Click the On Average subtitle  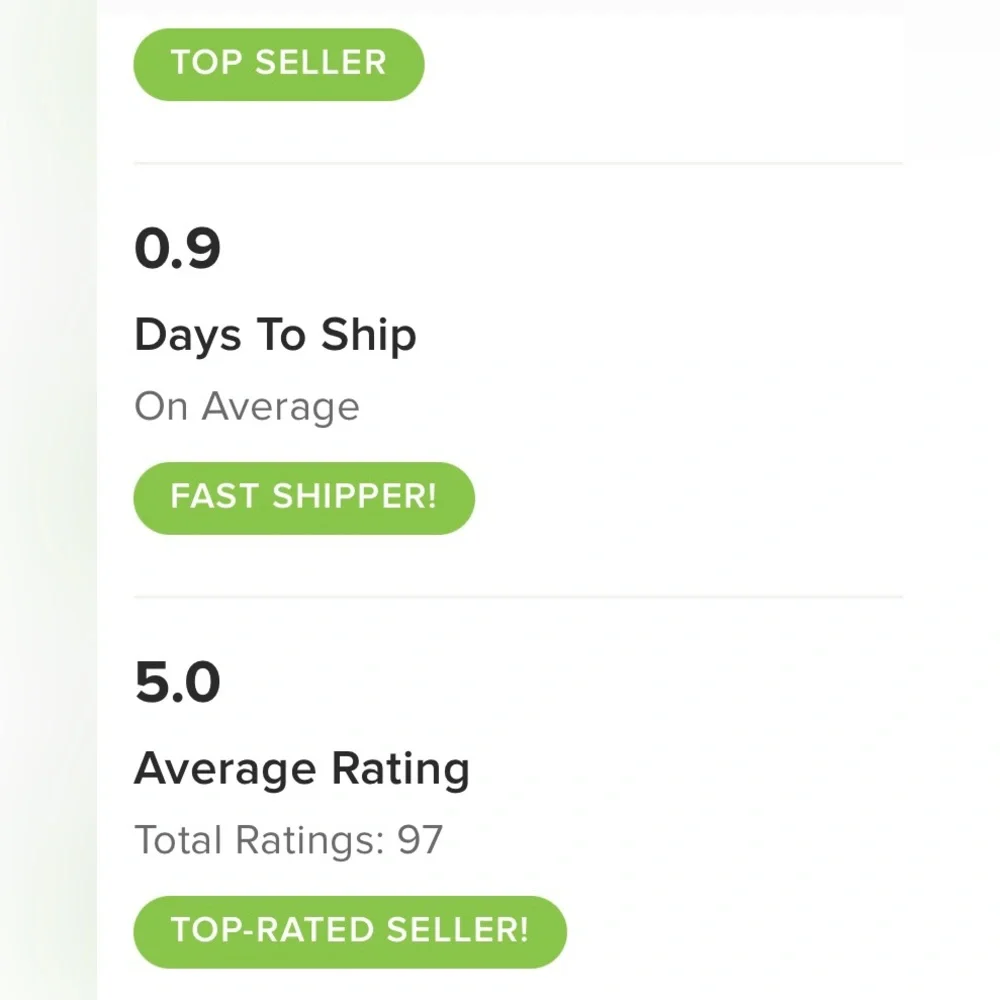tap(246, 407)
